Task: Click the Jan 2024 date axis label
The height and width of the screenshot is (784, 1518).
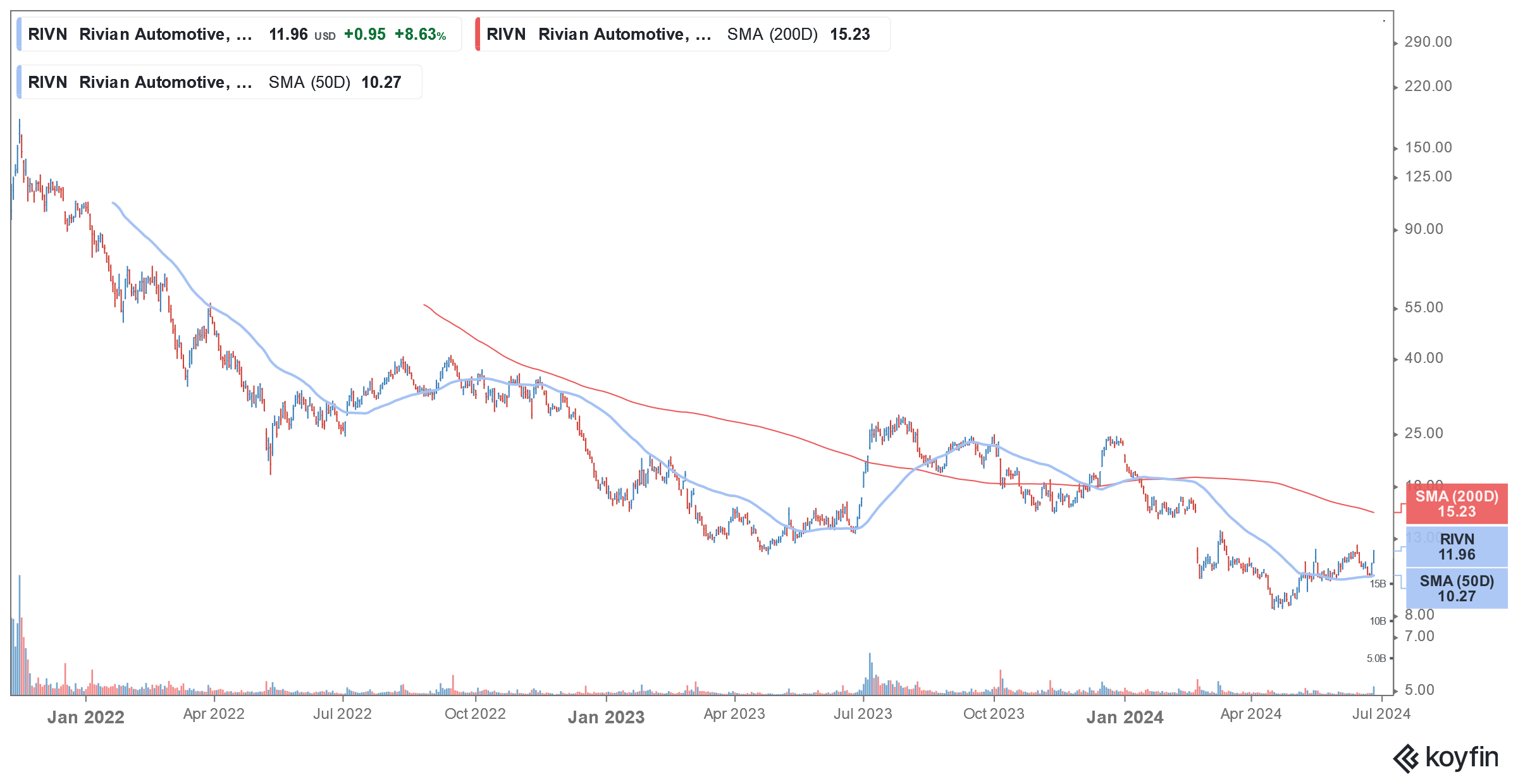Action: [1125, 717]
